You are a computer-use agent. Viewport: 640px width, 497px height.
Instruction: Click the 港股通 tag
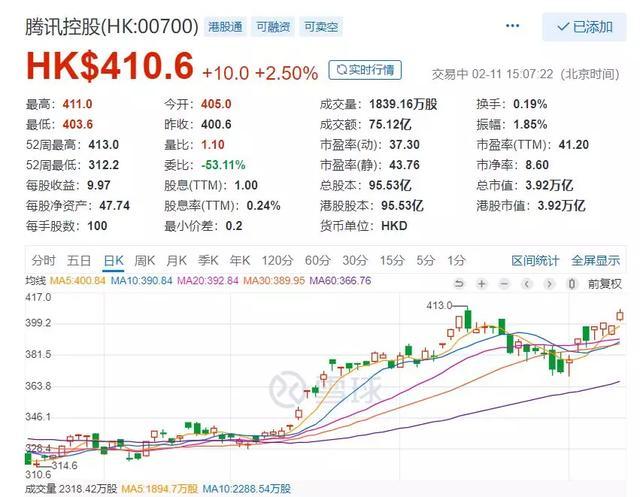point(225,27)
